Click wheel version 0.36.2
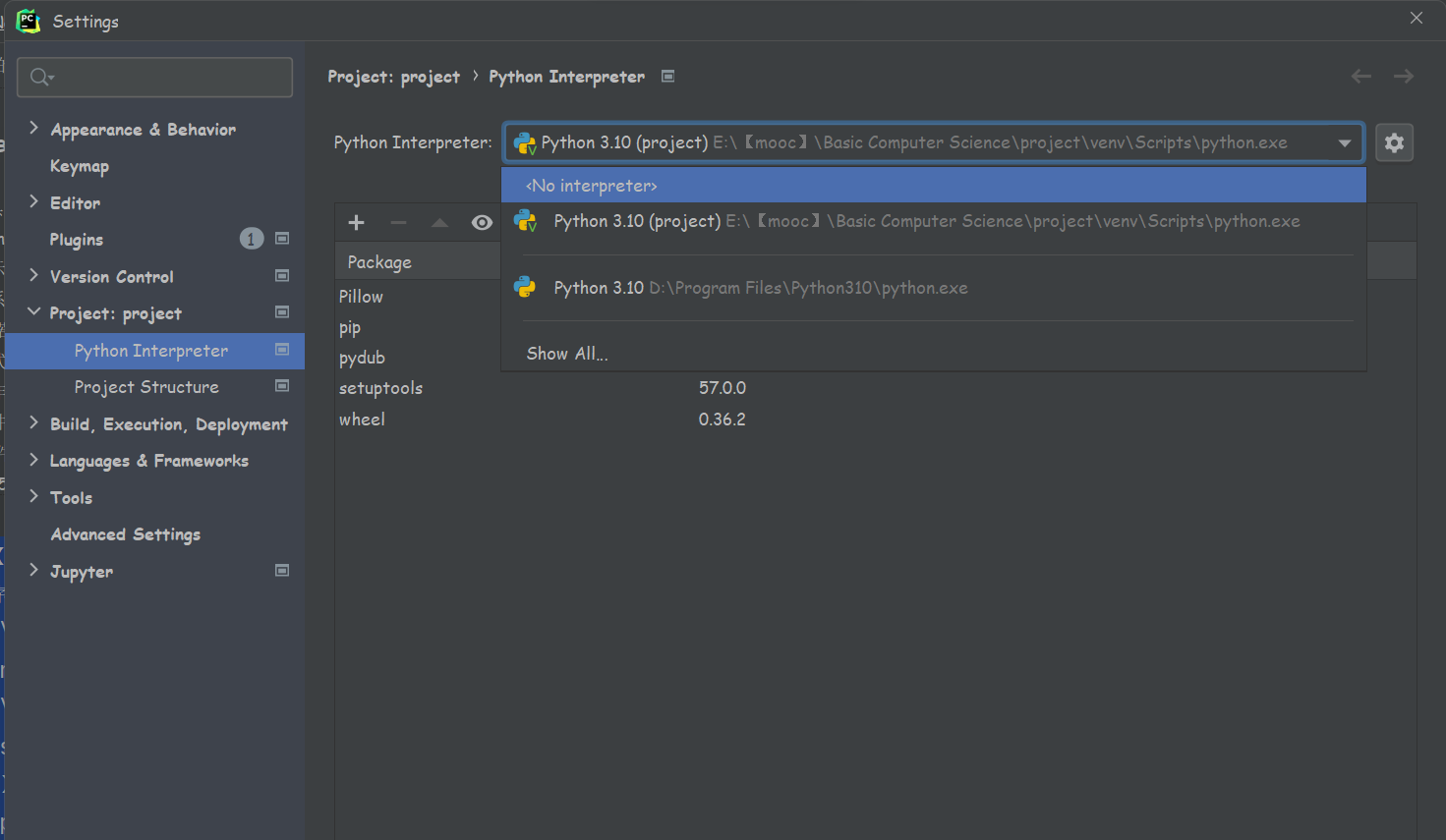 click(x=723, y=420)
